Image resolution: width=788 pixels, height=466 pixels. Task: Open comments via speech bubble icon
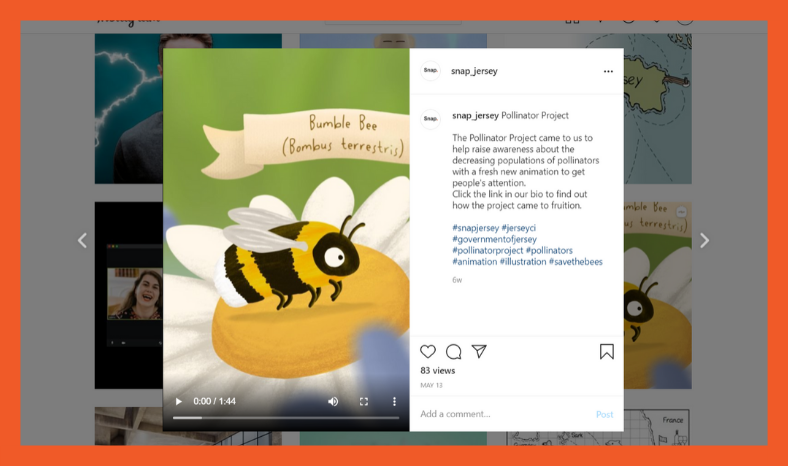[454, 351]
